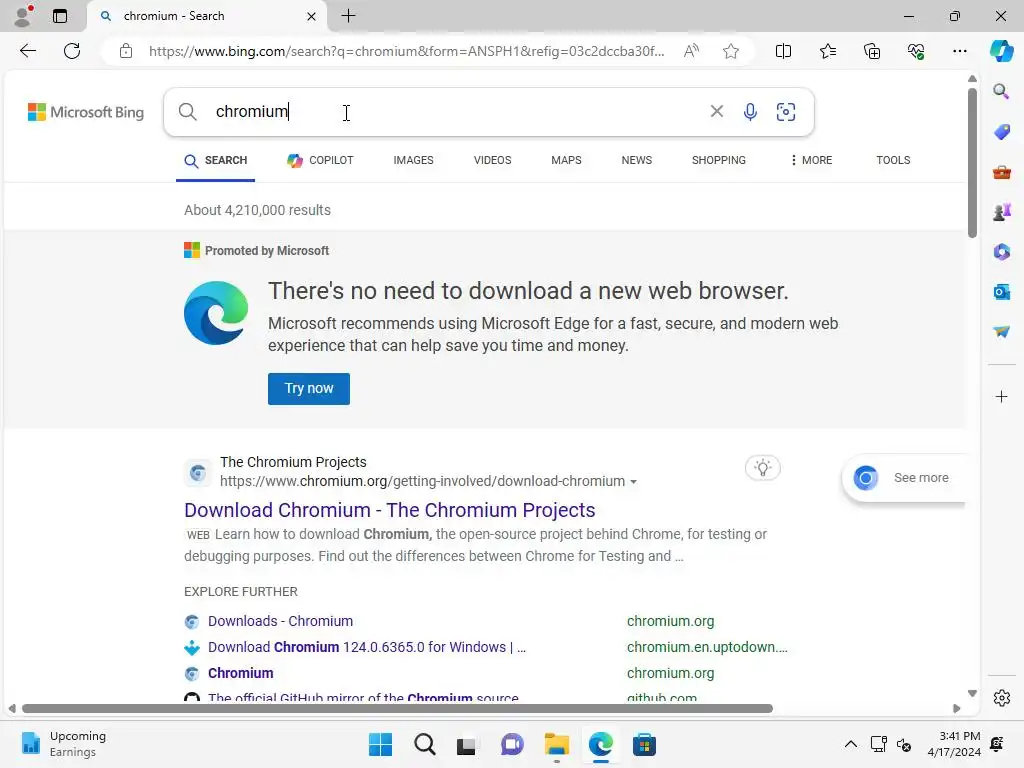Open Downloads - Chromium link
Image resolution: width=1024 pixels, height=768 pixels.
pyautogui.click(x=280, y=621)
